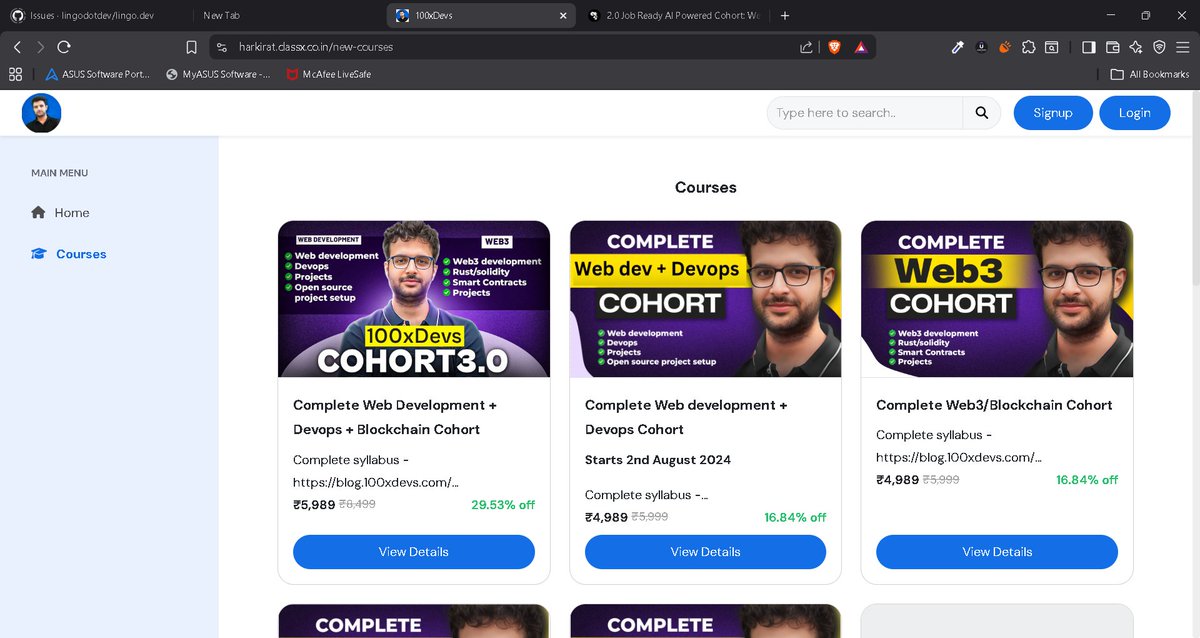Activate the color picker eyedropper extension
Viewport: 1200px width, 638px height.
957,47
